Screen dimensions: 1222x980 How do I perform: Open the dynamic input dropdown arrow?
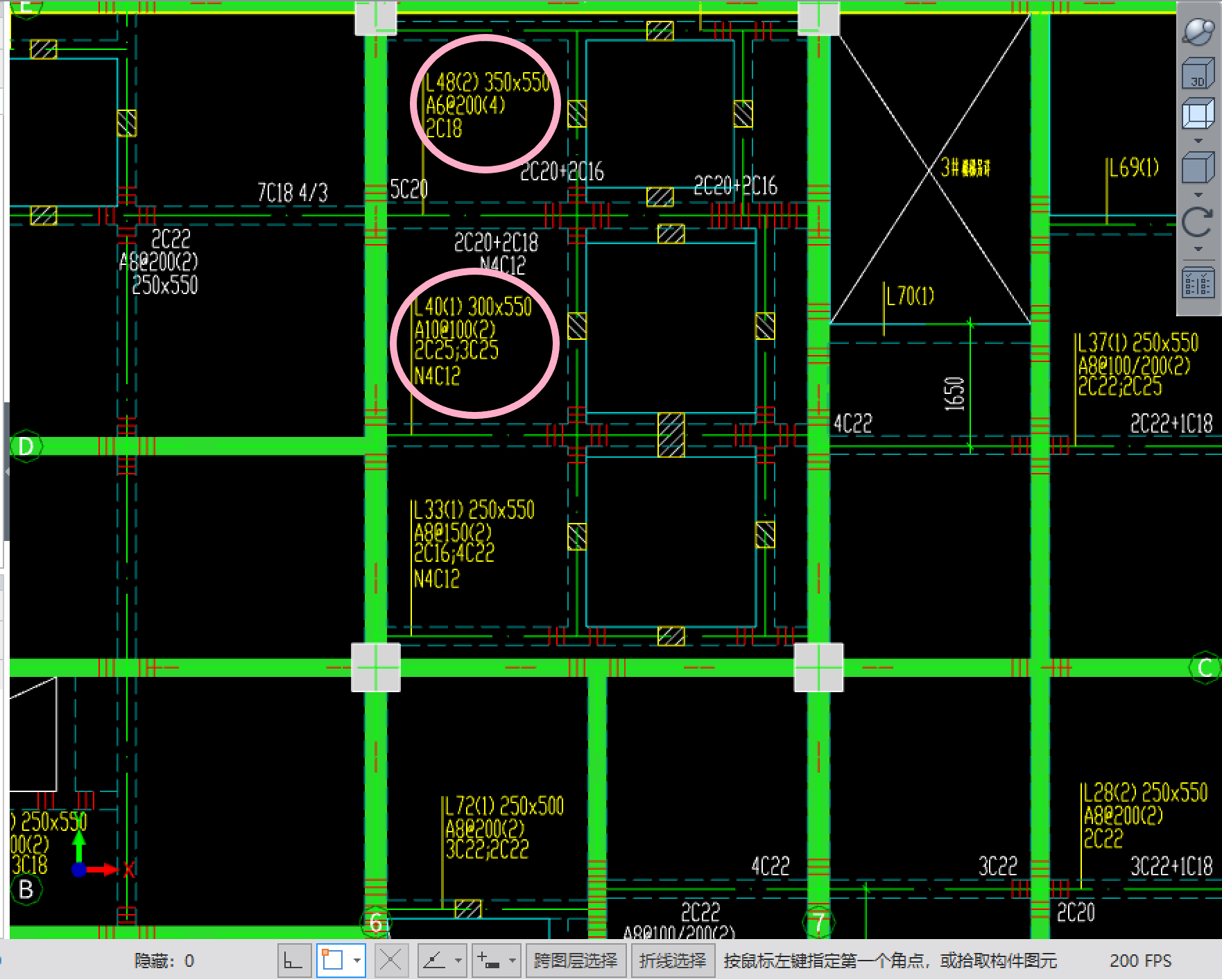tap(513, 961)
